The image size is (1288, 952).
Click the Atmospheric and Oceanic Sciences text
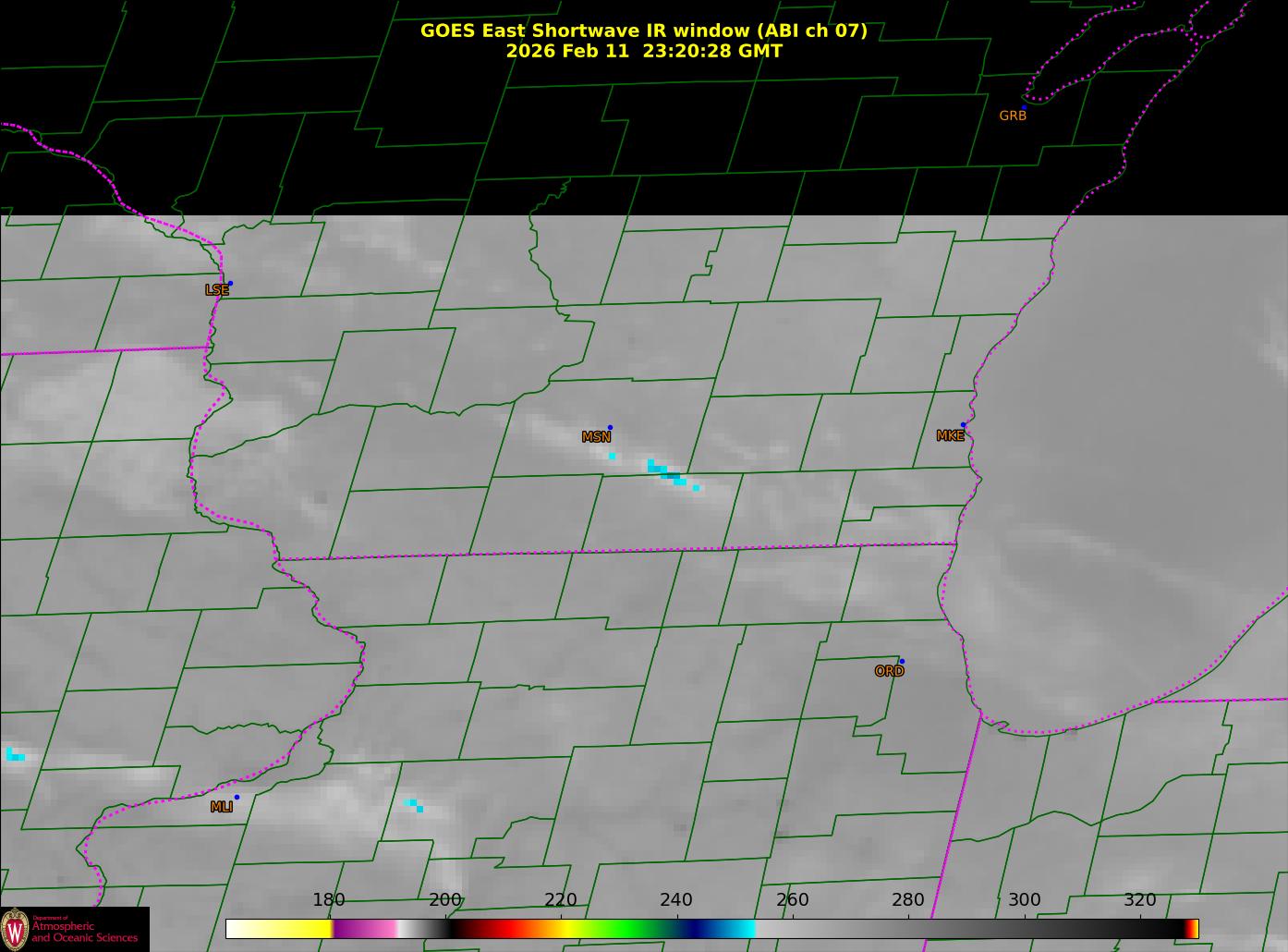click(84, 932)
